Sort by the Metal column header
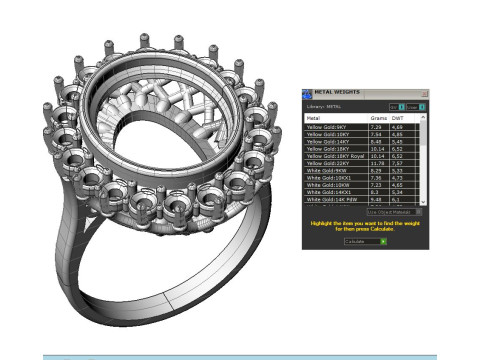Screen dimensions: 480x360 336,118
